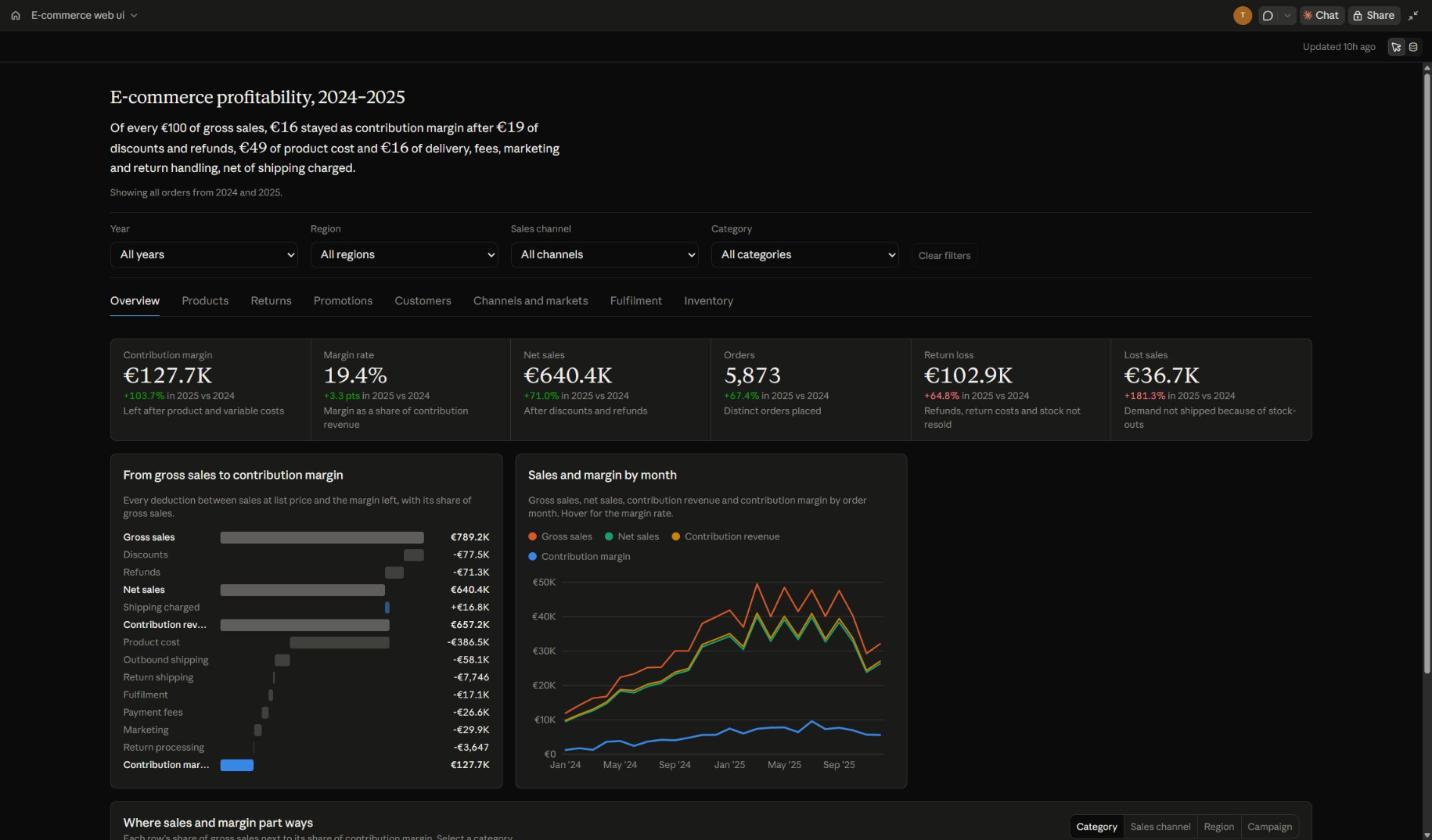The height and width of the screenshot is (840, 1432).
Task: Select the Sales channel segment in breakdown toggle
Action: (x=1160, y=827)
